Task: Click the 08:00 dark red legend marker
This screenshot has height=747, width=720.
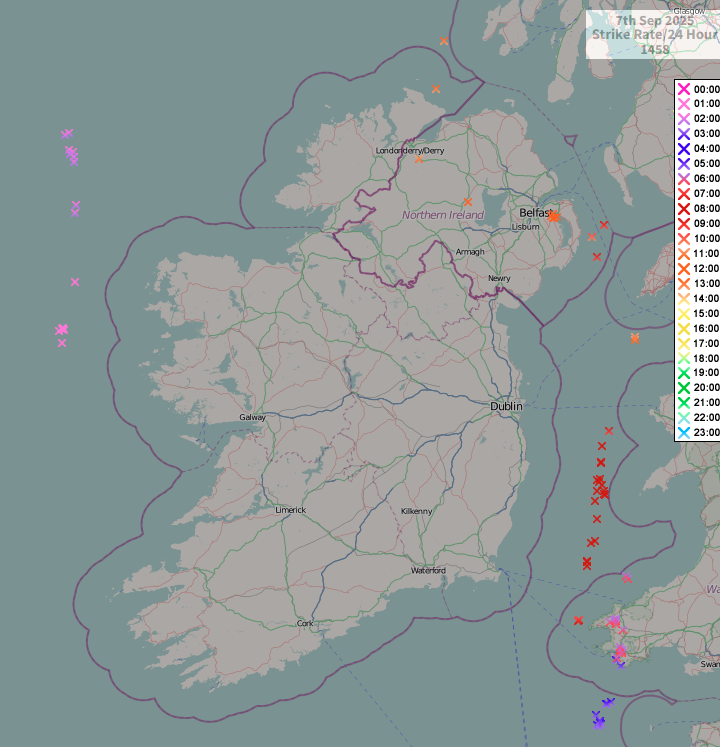Action: [684, 209]
